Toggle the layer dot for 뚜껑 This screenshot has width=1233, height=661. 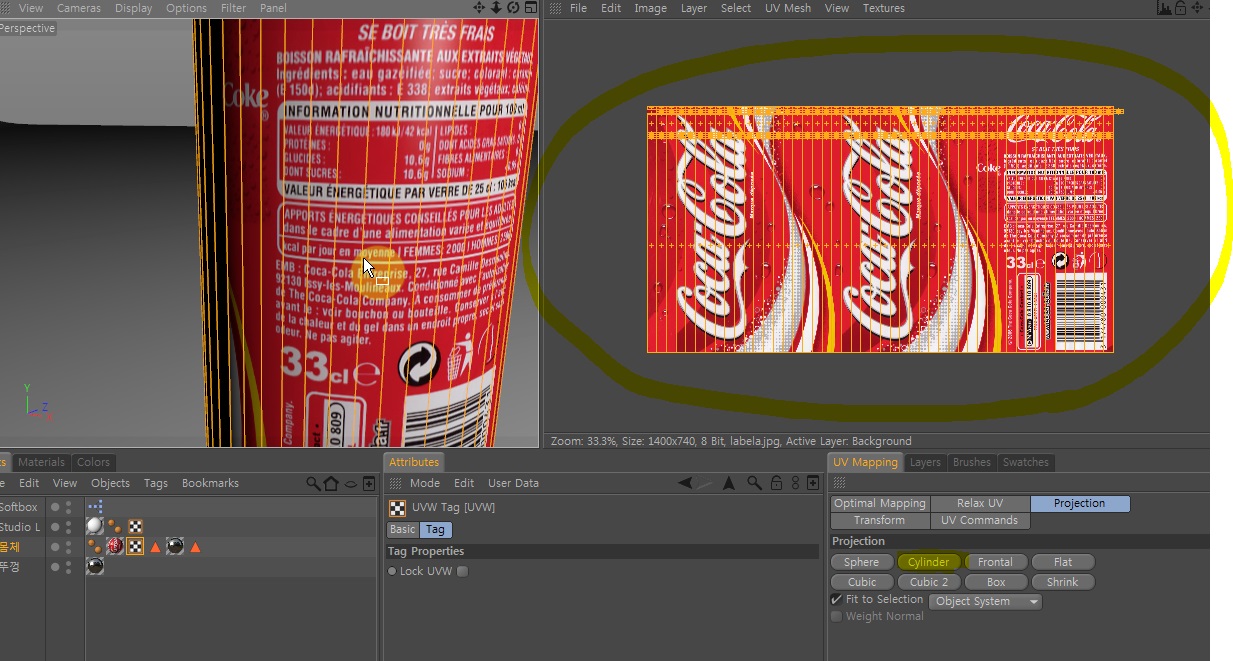(x=55, y=567)
